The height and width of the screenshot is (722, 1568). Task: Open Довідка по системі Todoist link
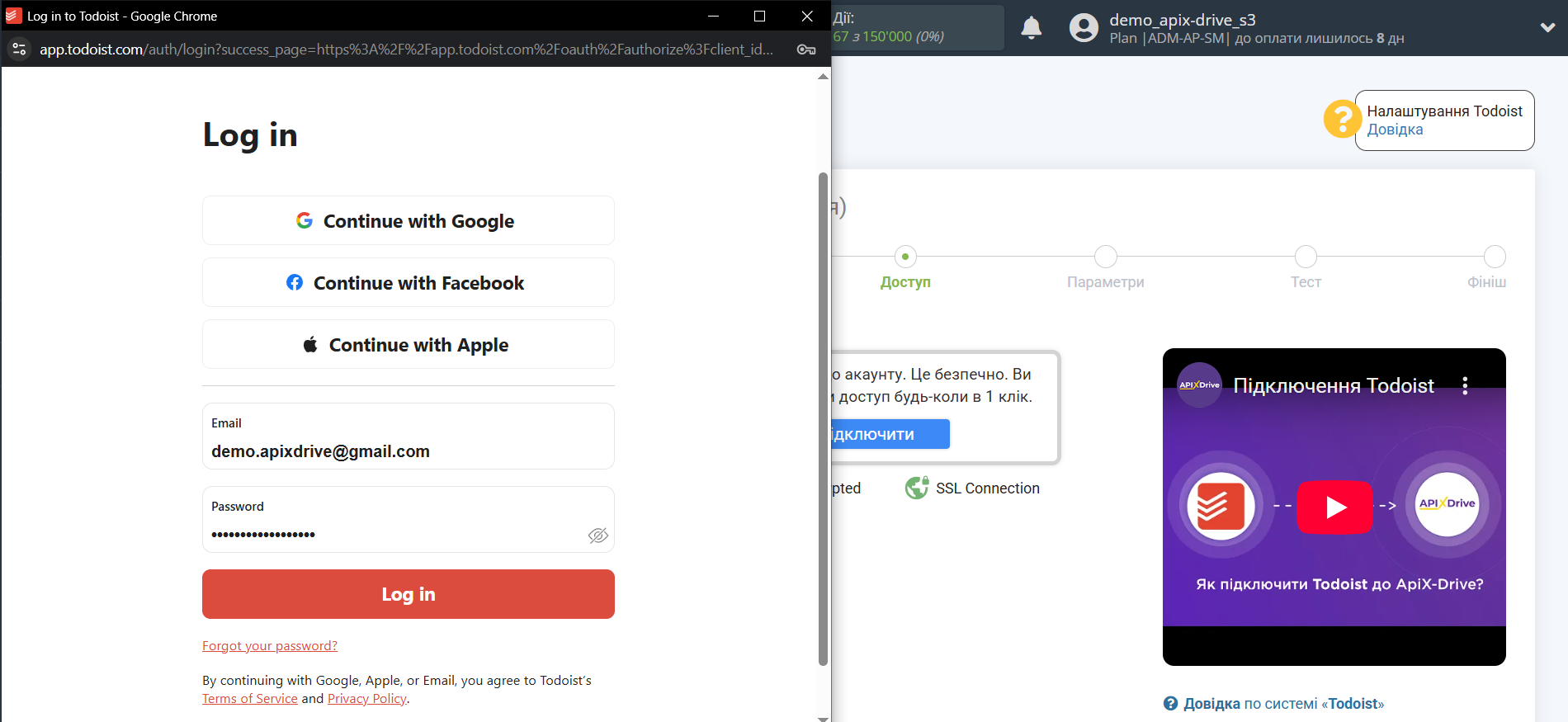1283,704
